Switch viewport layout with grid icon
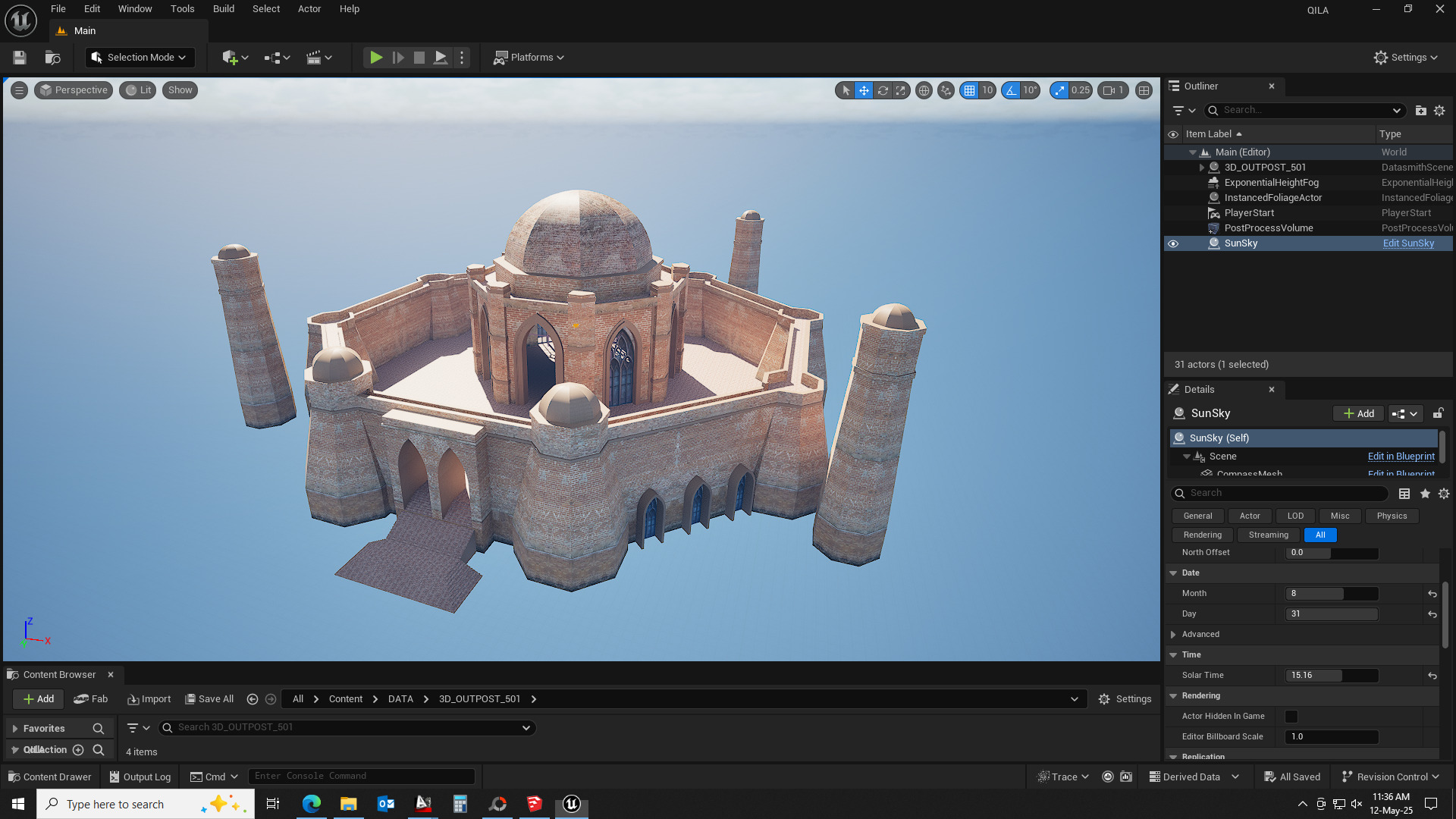 tap(1144, 90)
